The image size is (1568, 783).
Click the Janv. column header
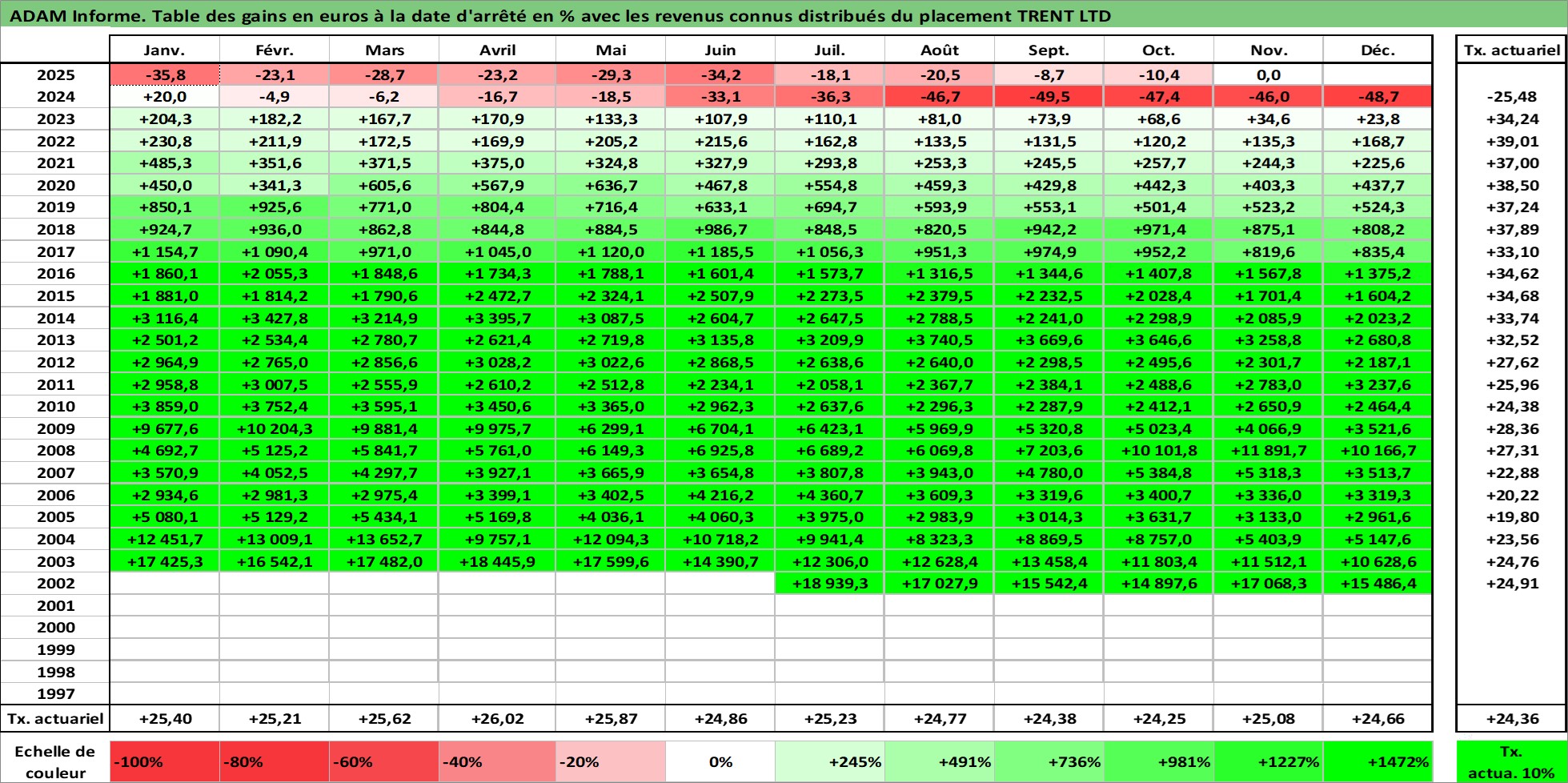[164, 50]
